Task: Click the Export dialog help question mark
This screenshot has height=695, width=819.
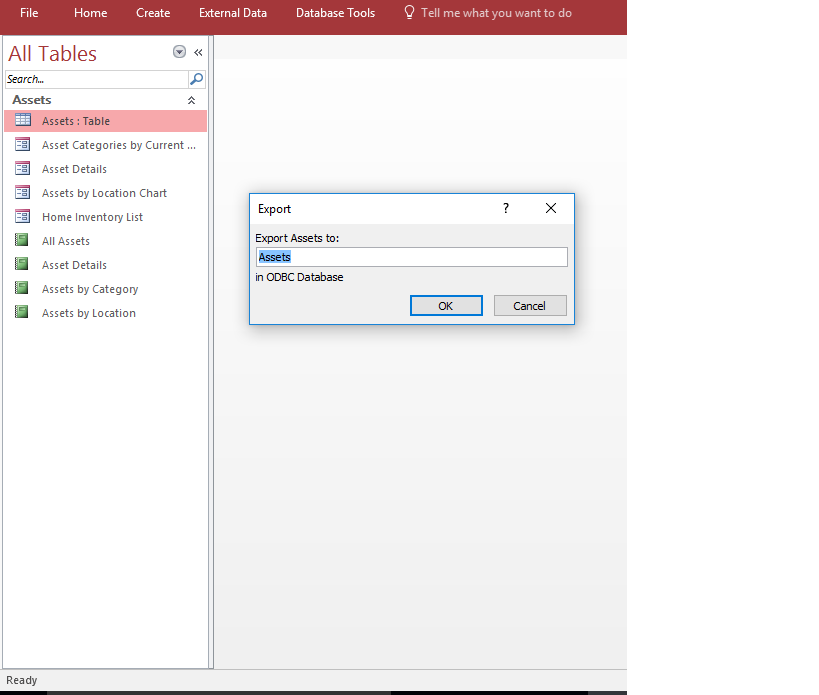Action: click(506, 208)
